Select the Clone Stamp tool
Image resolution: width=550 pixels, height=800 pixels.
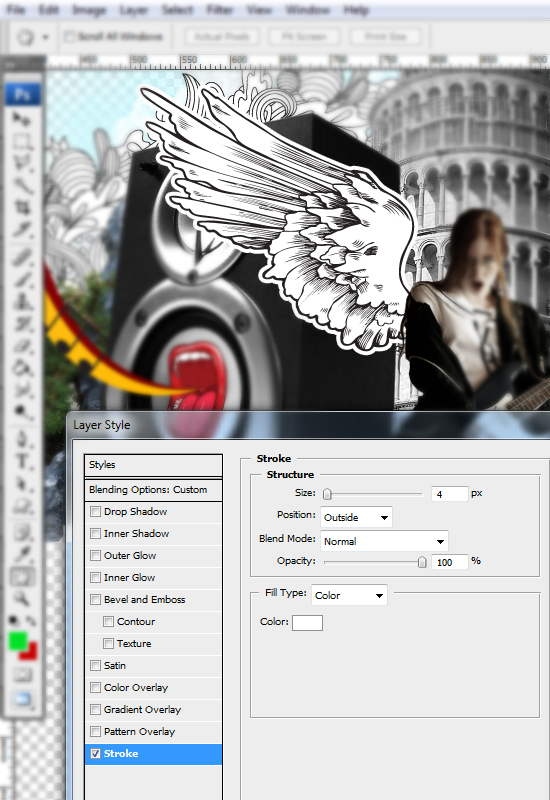click(21, 301)
